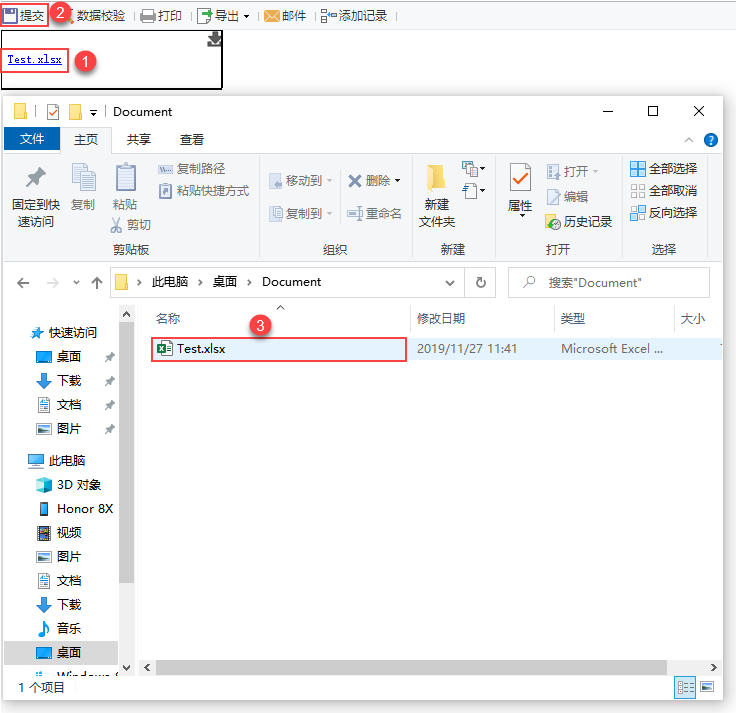Select 3D 对象 in navigation pane
Screen dimensions: 736x713
coord(69,484)
